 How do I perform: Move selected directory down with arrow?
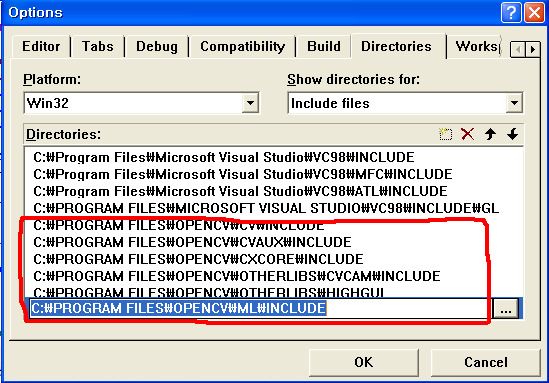512,134
